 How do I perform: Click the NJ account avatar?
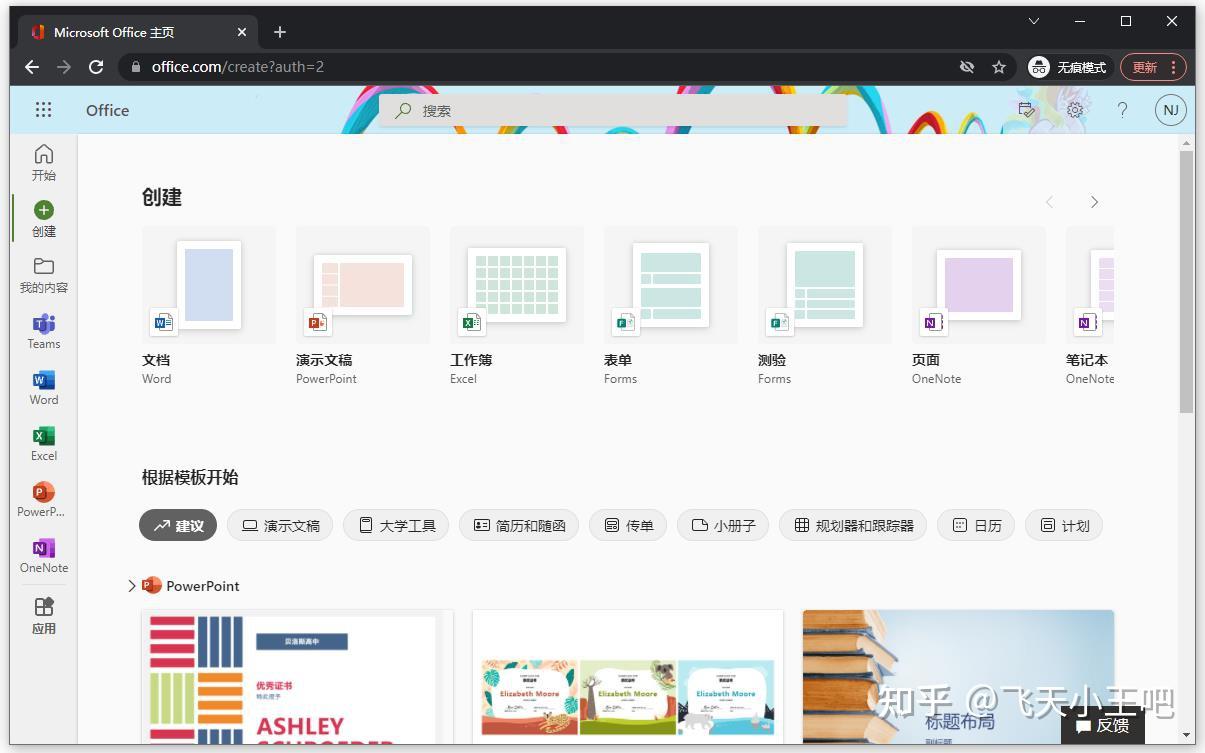point(1170,110)
